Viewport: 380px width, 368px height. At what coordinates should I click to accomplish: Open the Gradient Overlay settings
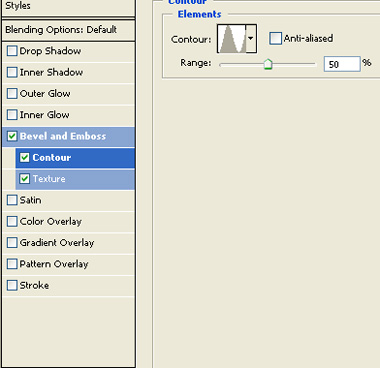[x=68, y=243]
